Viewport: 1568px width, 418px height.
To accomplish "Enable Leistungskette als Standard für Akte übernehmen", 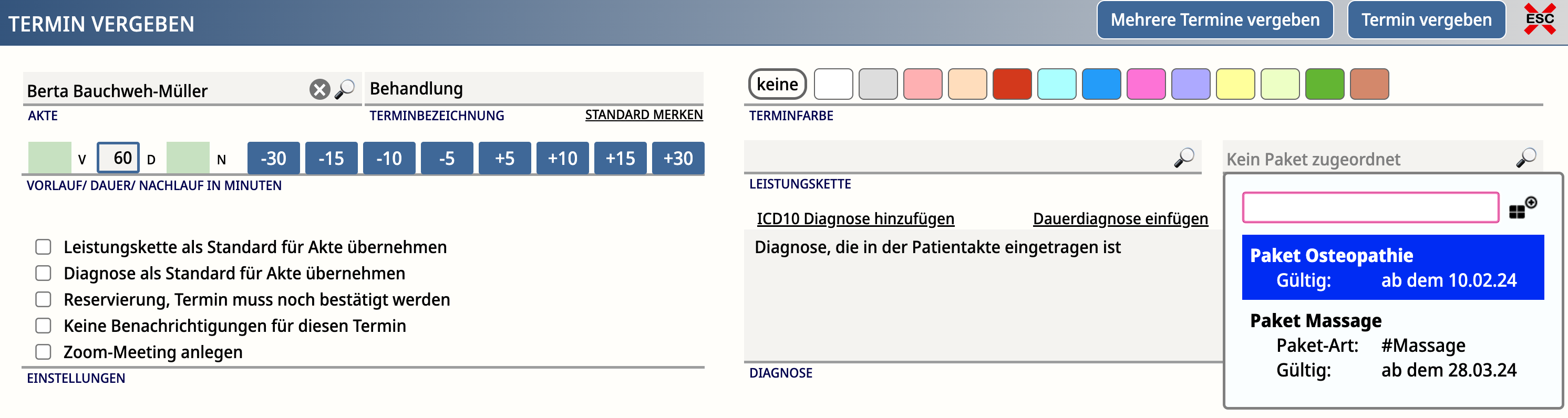I will coord(43,247).
